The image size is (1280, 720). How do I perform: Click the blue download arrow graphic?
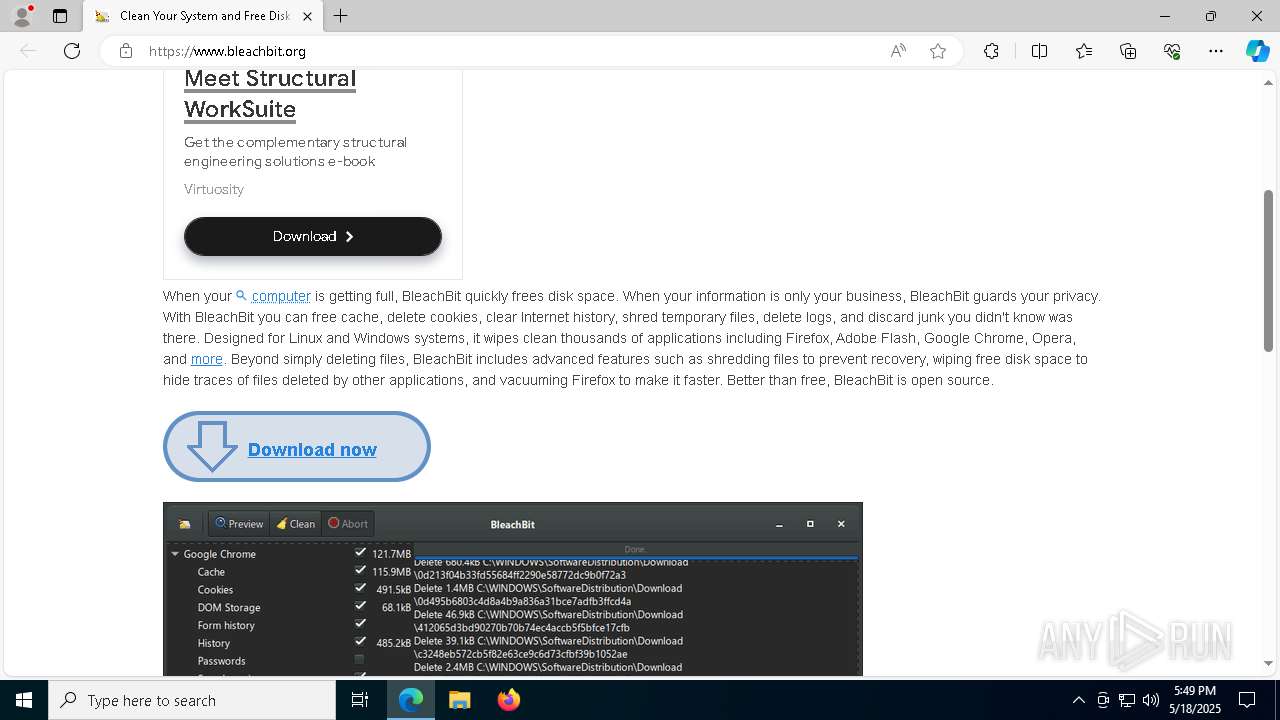[x=212, y=446]
